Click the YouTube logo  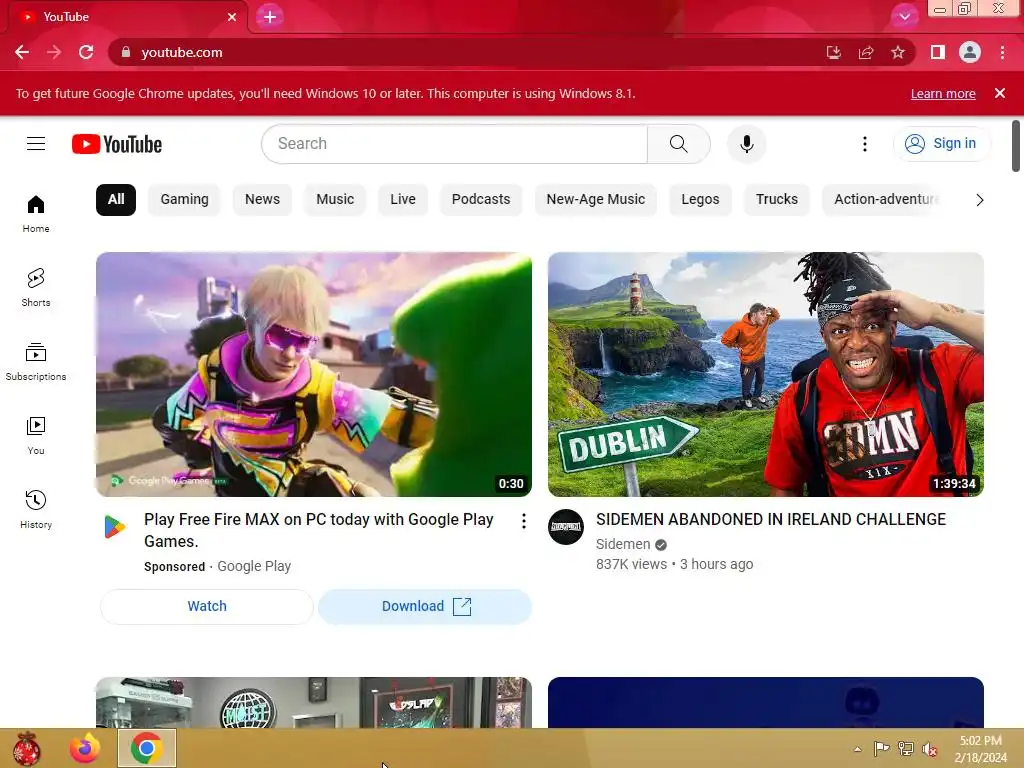click(117, 144)
